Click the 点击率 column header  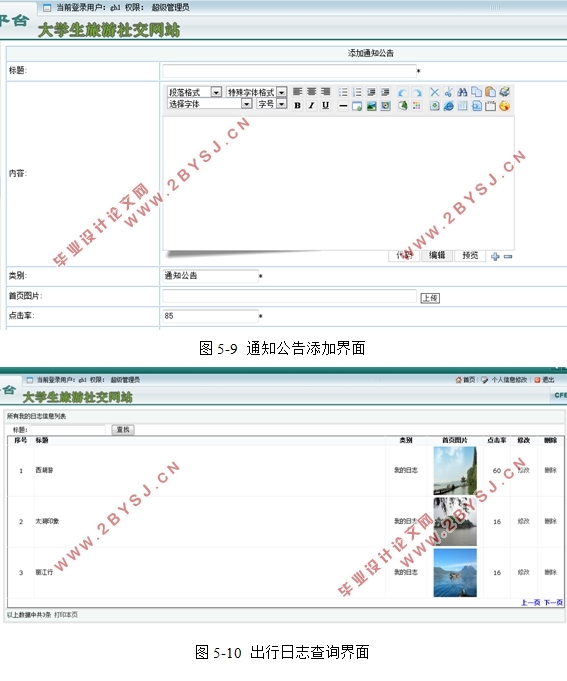point(497,440)
